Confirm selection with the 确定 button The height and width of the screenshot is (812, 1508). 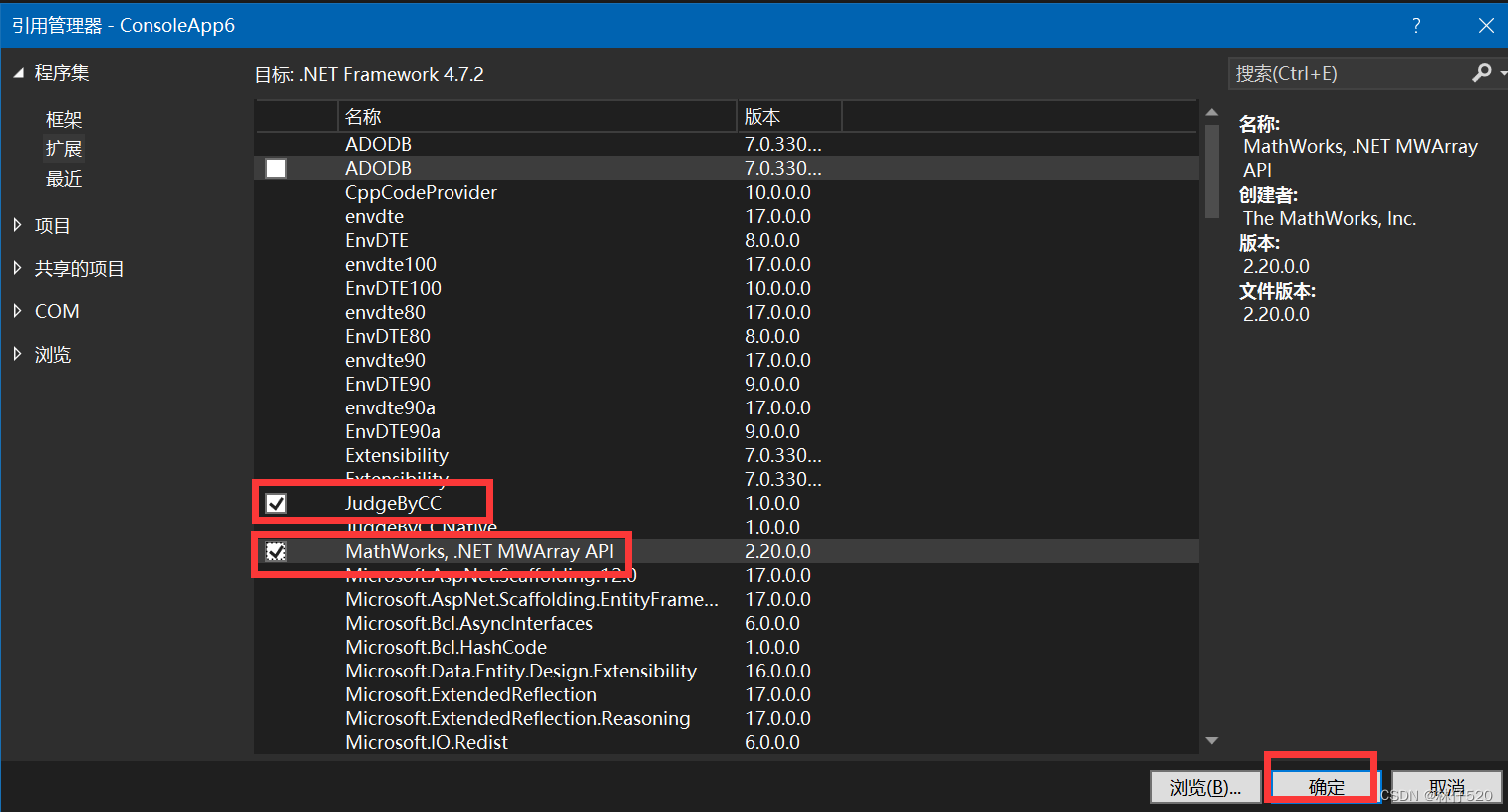pos(1321,786)
